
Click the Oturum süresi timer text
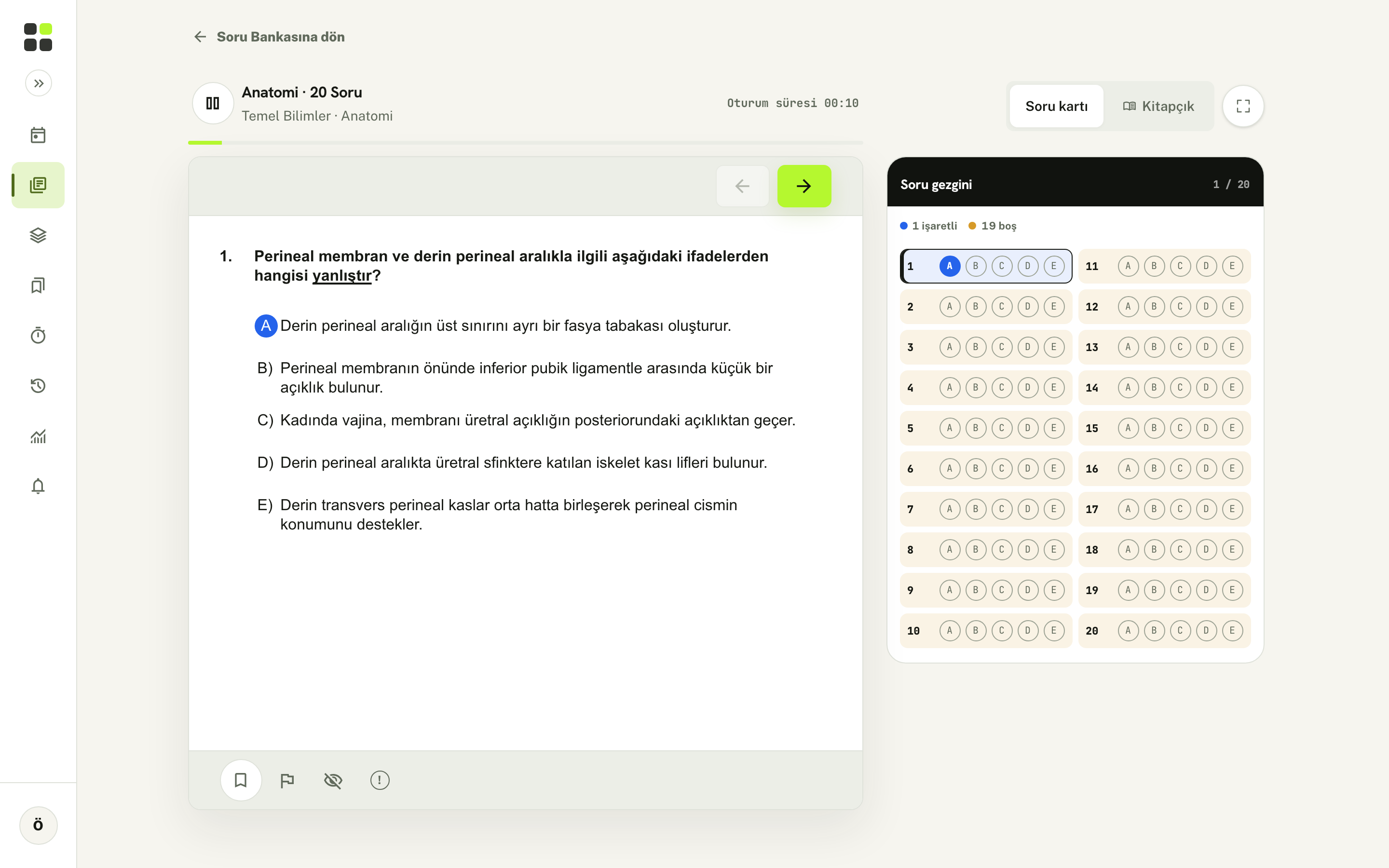click(793, 103)
